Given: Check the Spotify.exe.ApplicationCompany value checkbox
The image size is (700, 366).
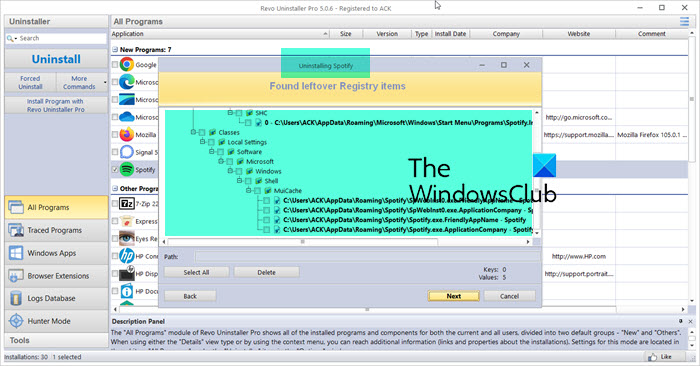Looking at the screenshot, I should pos(267,230).
